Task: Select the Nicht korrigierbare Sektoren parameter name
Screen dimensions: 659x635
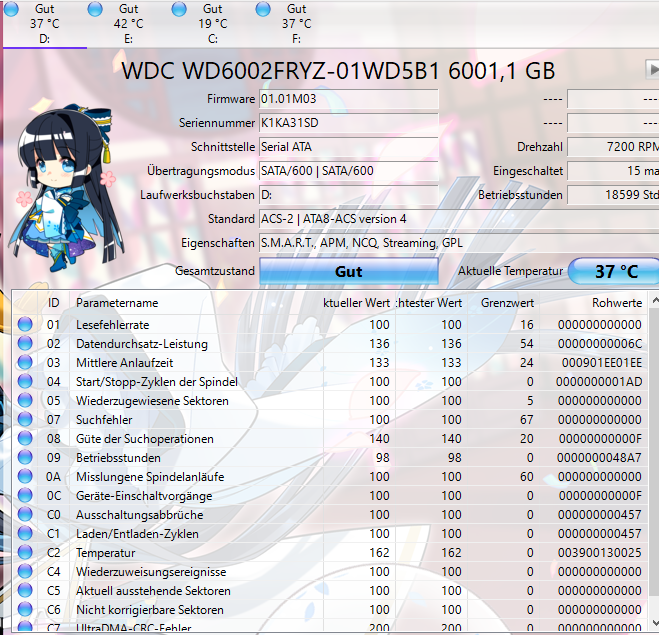Action: [x=150, y=610]
